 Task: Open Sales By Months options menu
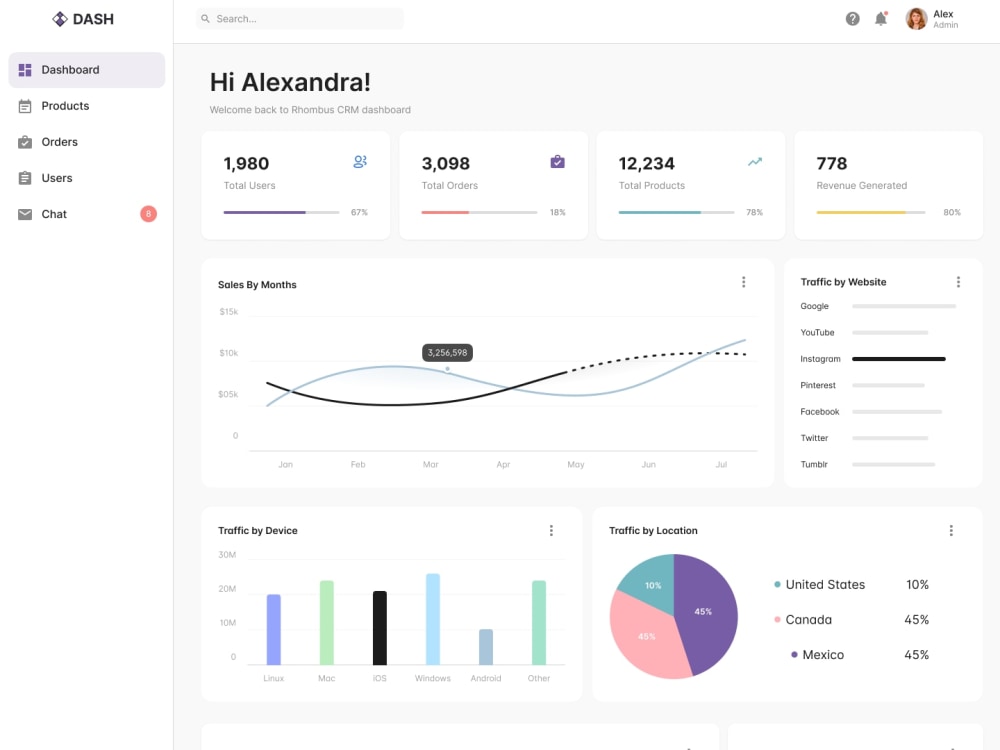pos(744,282)
